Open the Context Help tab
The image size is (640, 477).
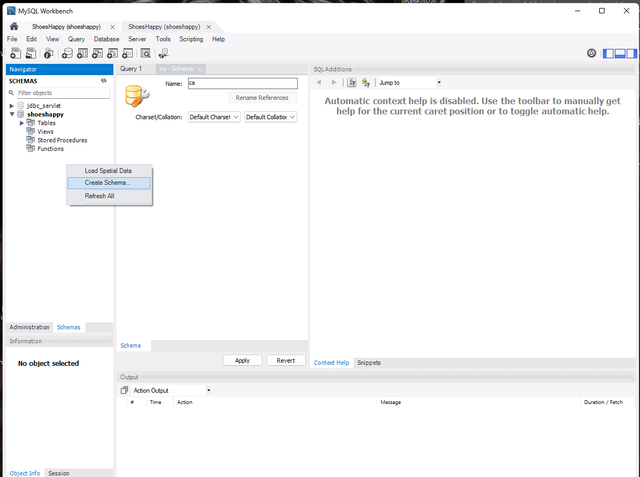point(331,363)
